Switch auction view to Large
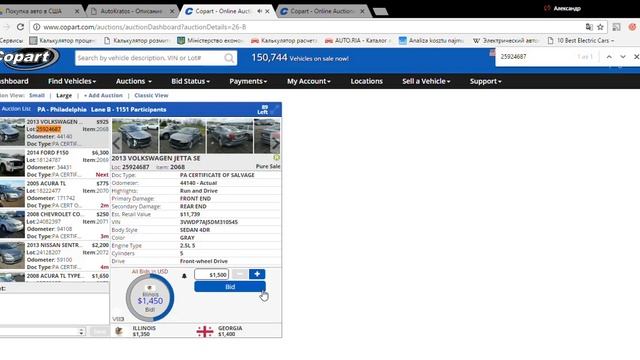This screenshot has height=360, width=640. click(64, 96)
